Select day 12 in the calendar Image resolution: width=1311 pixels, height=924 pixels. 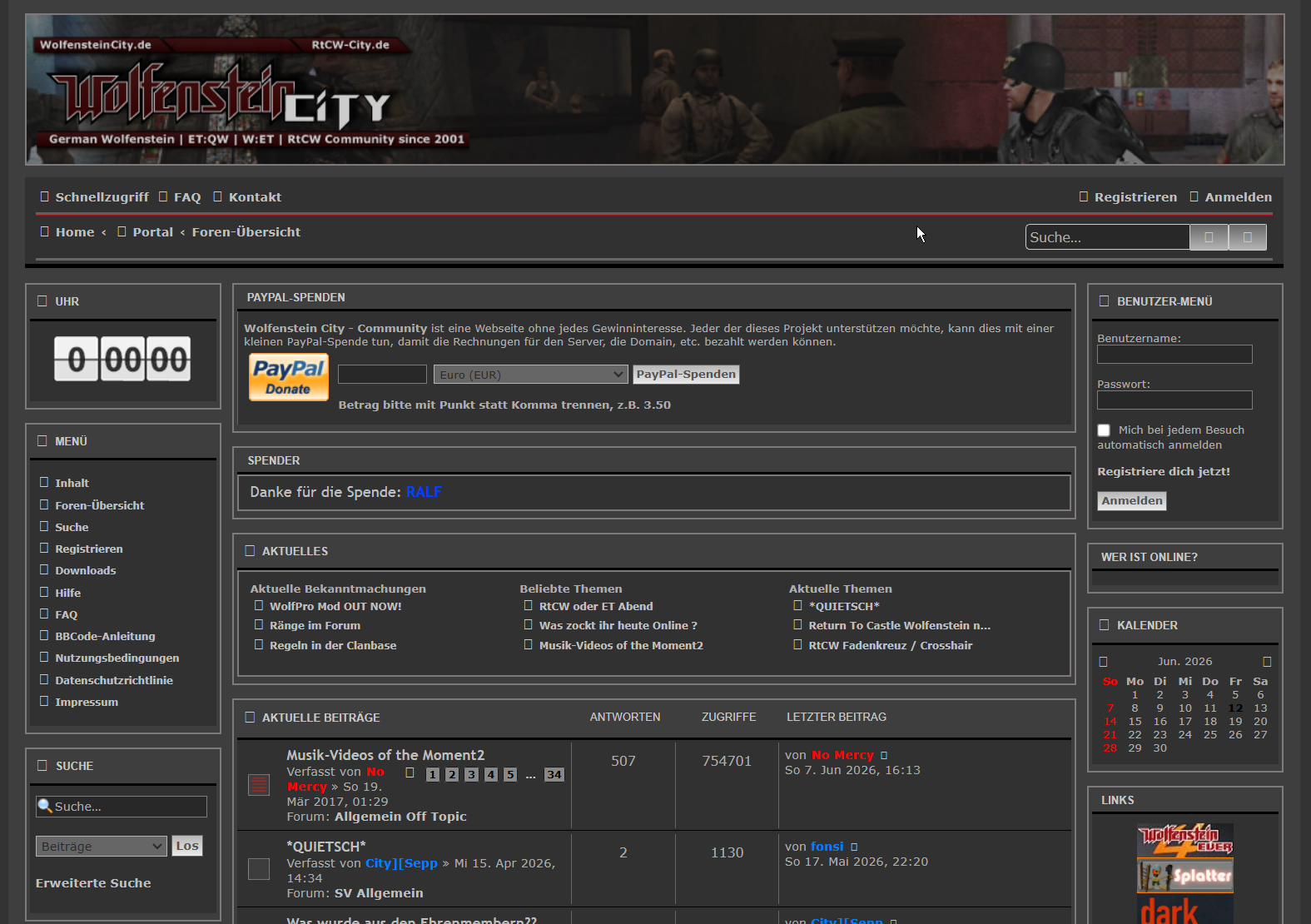point(1235,708)
